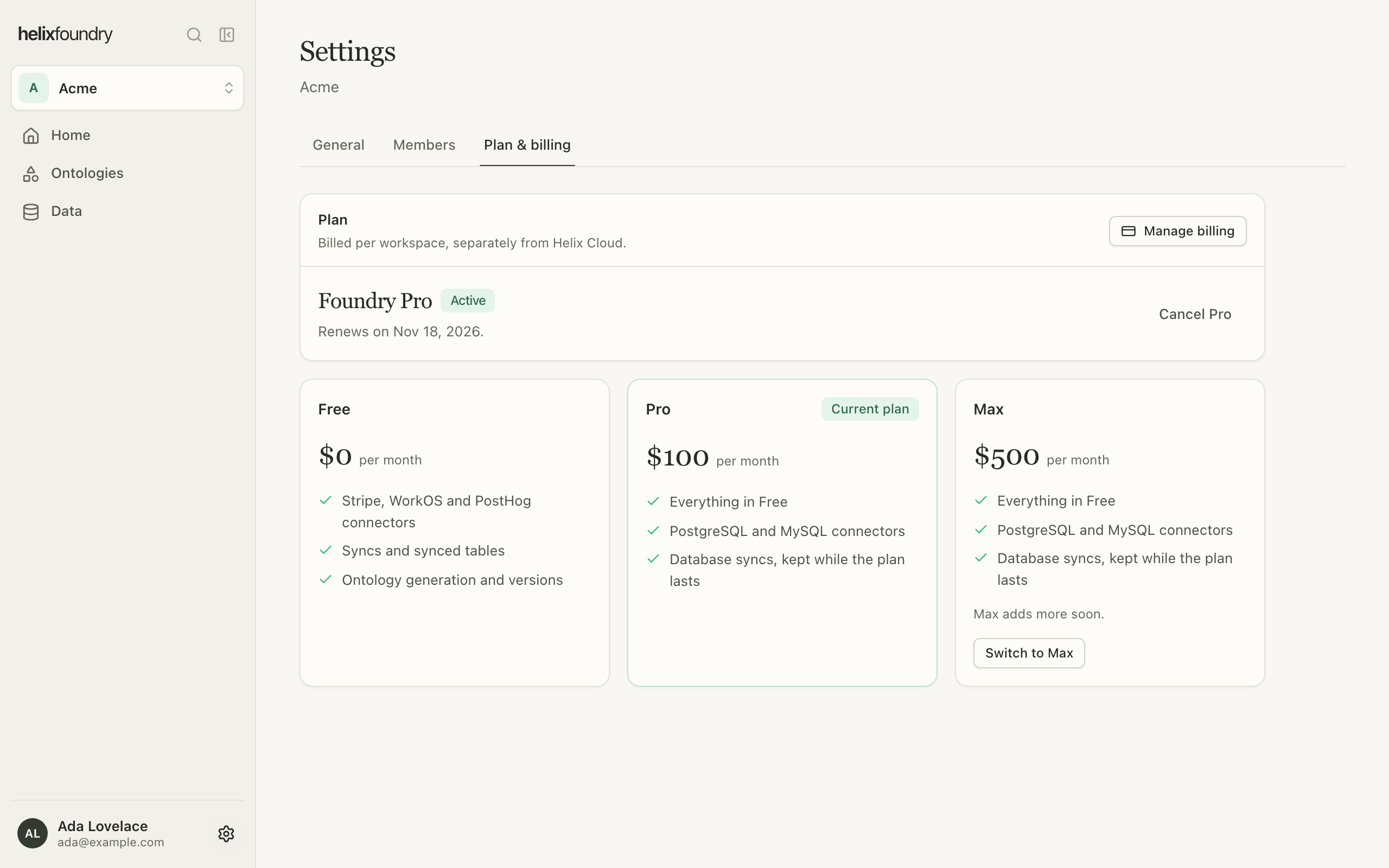Image resolution: width=1389 pixels, height=868 pixels.
Task: Open Data in the sidebar
Action: [128, 212]
